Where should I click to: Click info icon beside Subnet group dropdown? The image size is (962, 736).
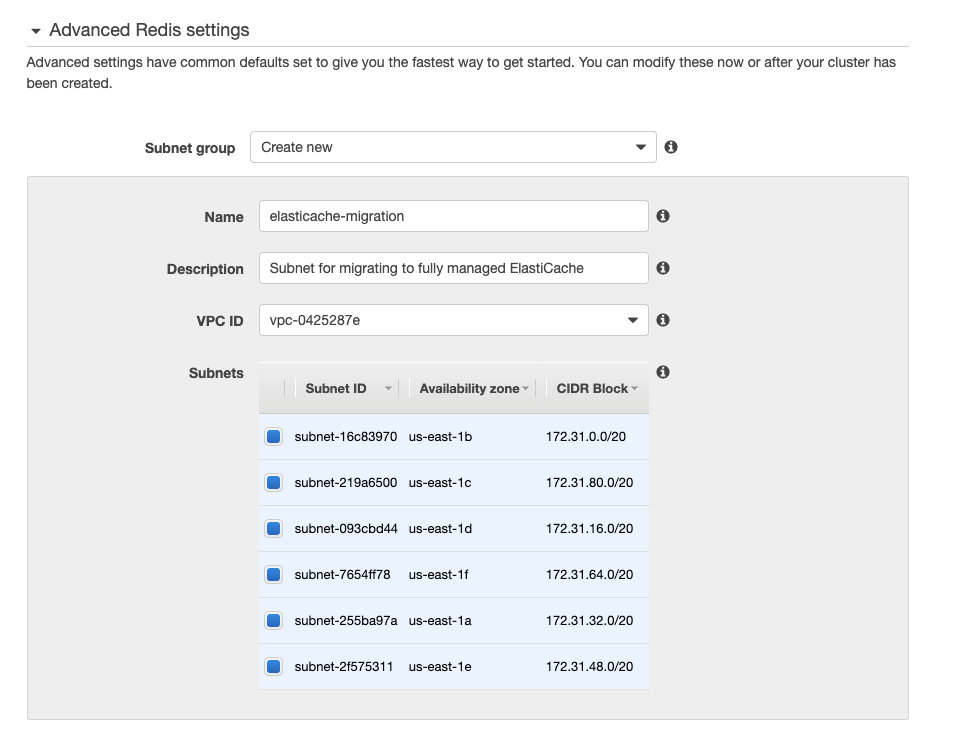tap(671, 147)
